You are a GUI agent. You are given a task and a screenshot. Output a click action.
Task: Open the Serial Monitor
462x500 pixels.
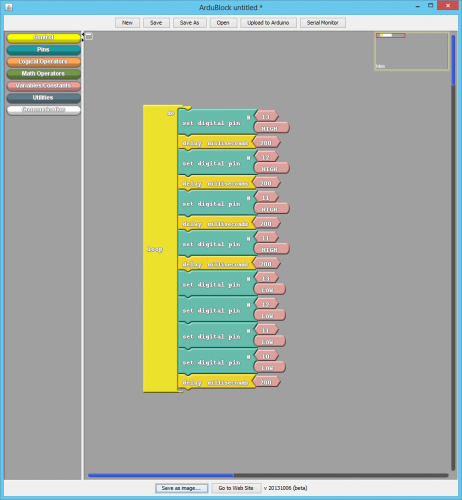coord(322,23)
